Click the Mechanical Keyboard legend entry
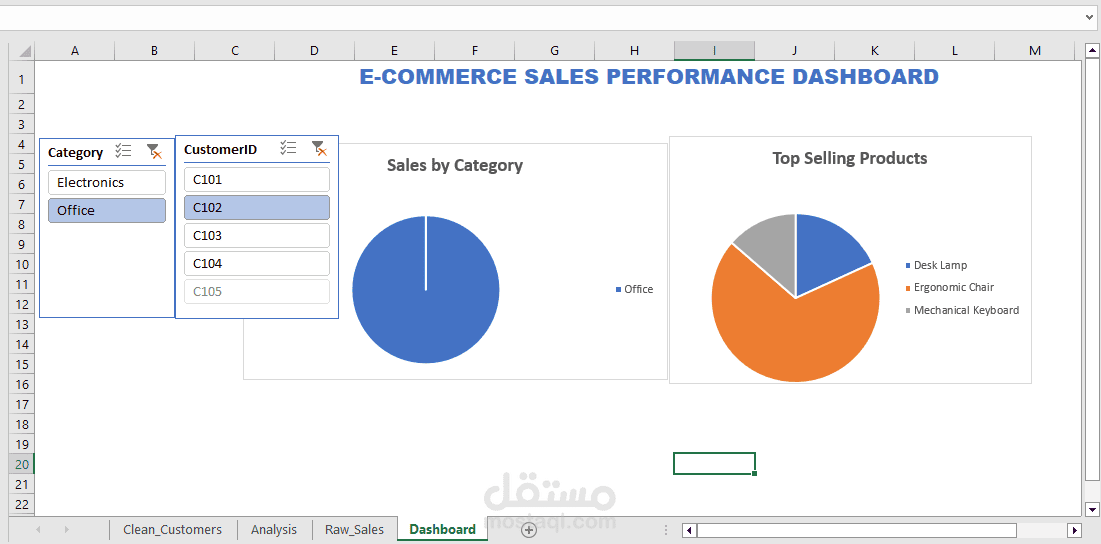 962,310
